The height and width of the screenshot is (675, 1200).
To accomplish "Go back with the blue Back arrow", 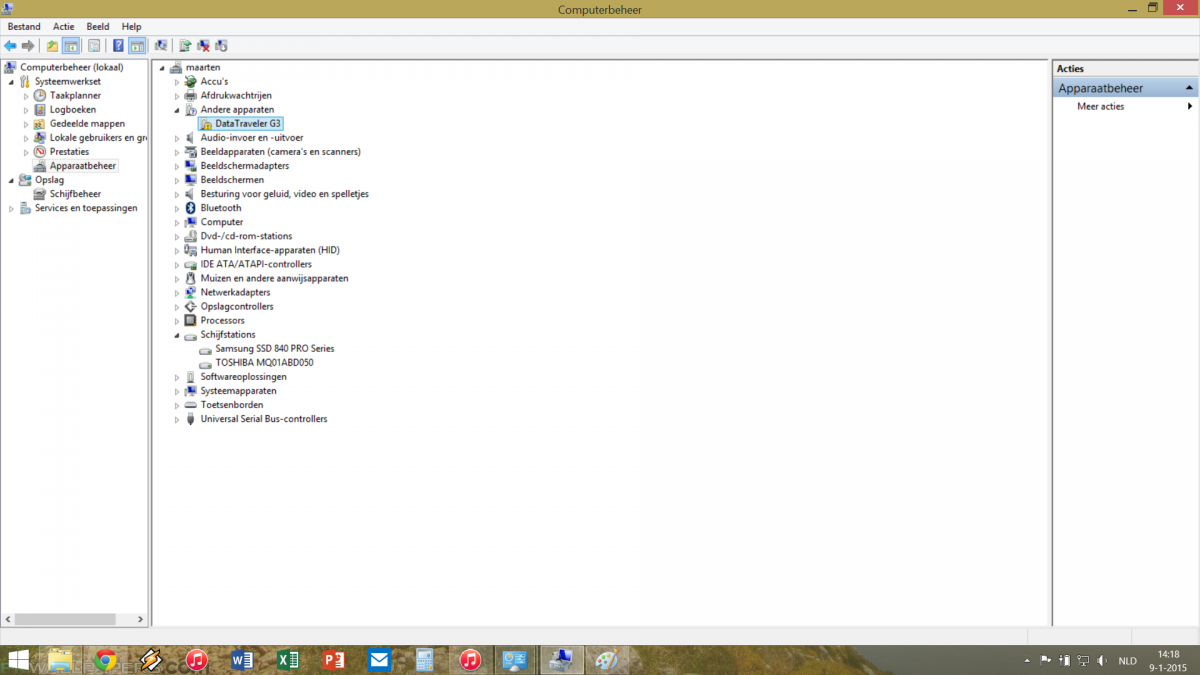I will tap(10, 46).
